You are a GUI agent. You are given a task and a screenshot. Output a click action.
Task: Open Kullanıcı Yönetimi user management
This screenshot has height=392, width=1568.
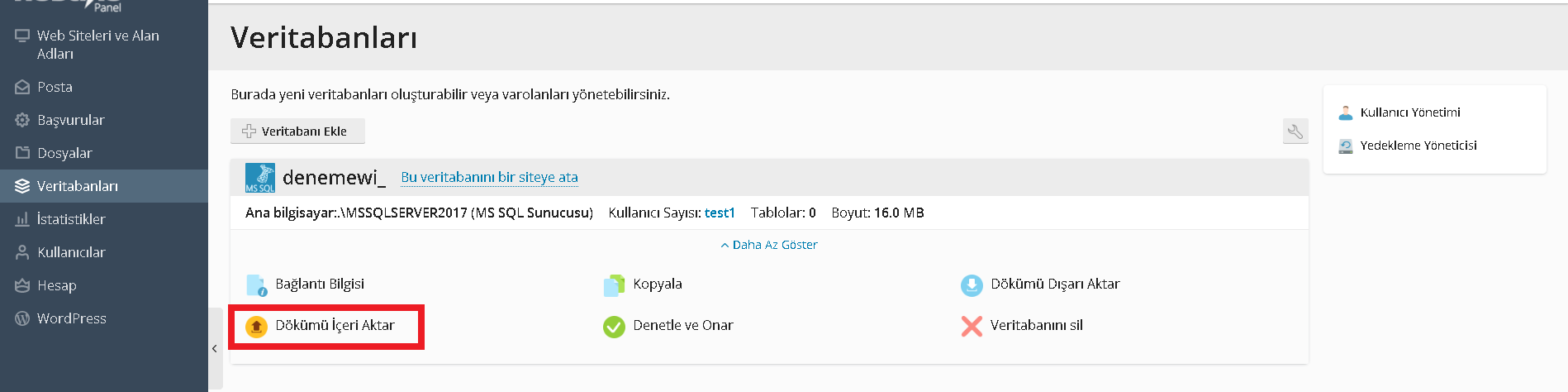coord(1410,112)
